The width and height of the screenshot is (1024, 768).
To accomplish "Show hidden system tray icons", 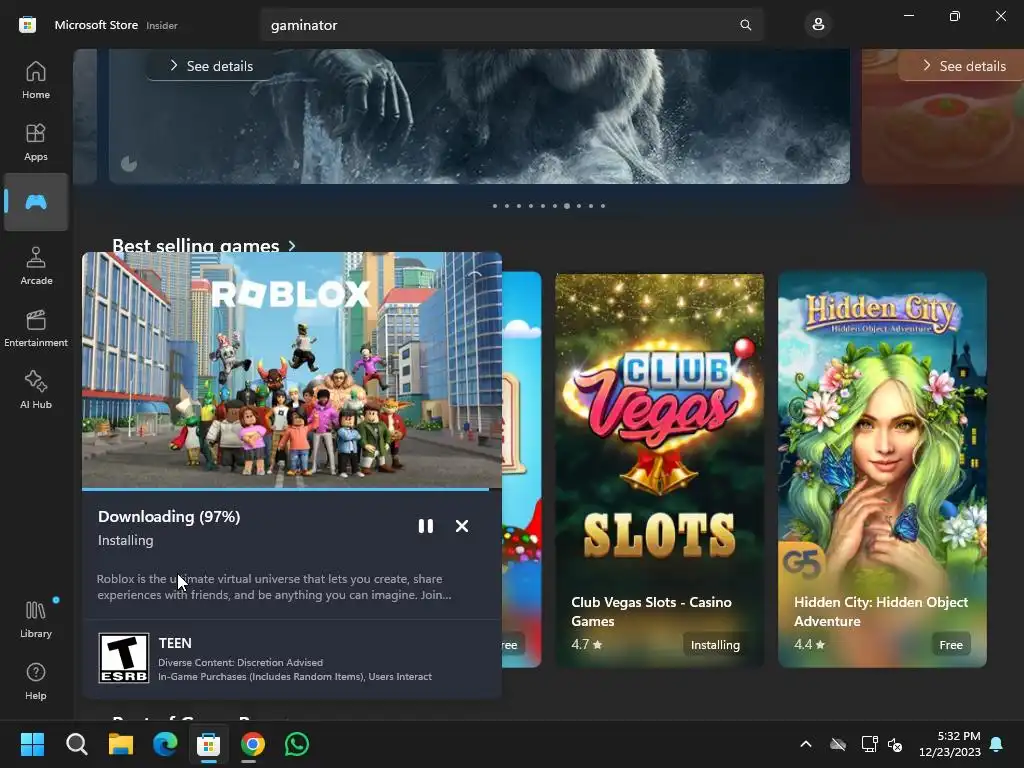I will 806,744.
